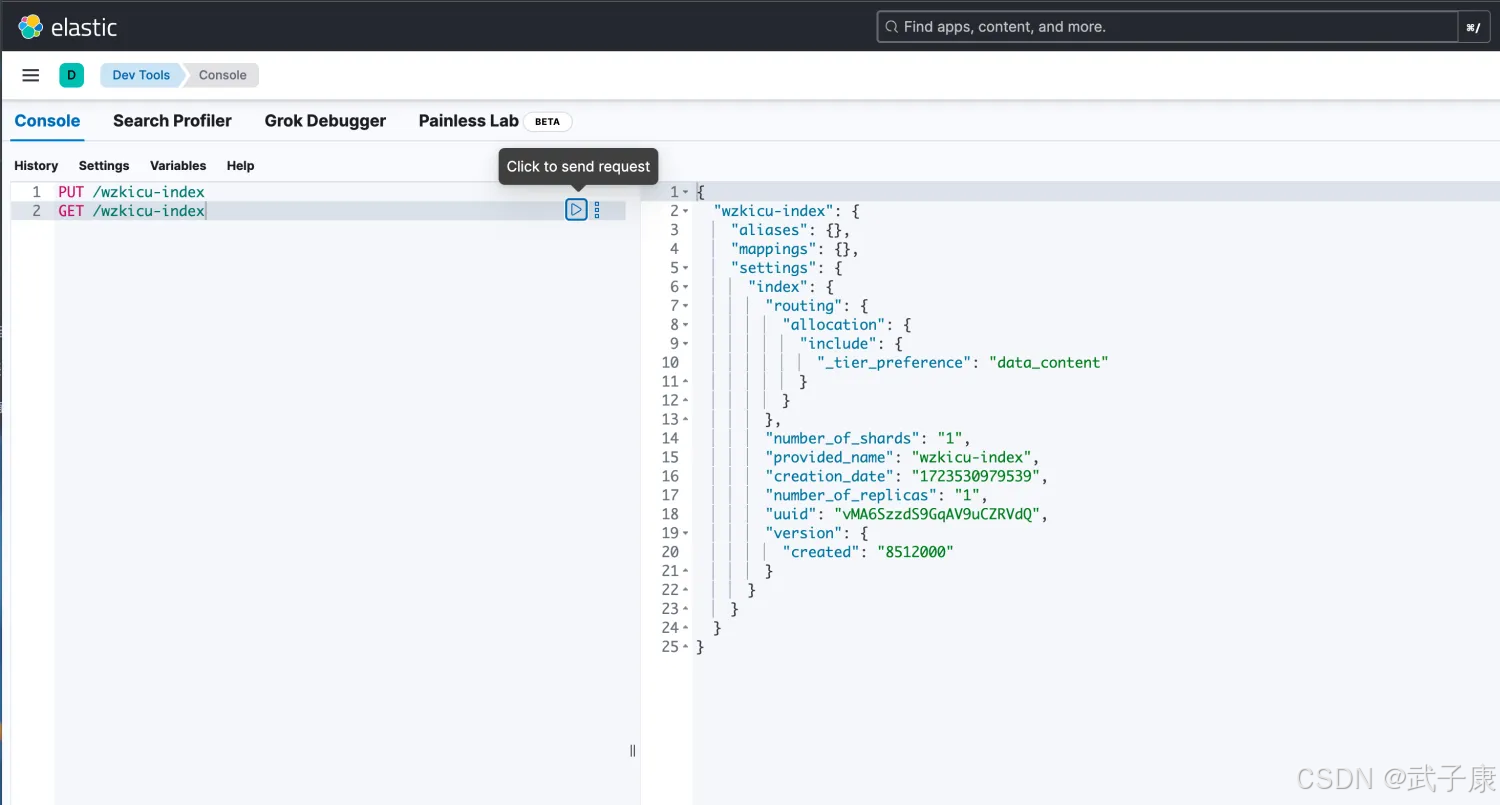The width and height of the screenshot is (1500, 805).
Task: Click the BETA badge beside Painless Lab
Action: click(547, 121)
